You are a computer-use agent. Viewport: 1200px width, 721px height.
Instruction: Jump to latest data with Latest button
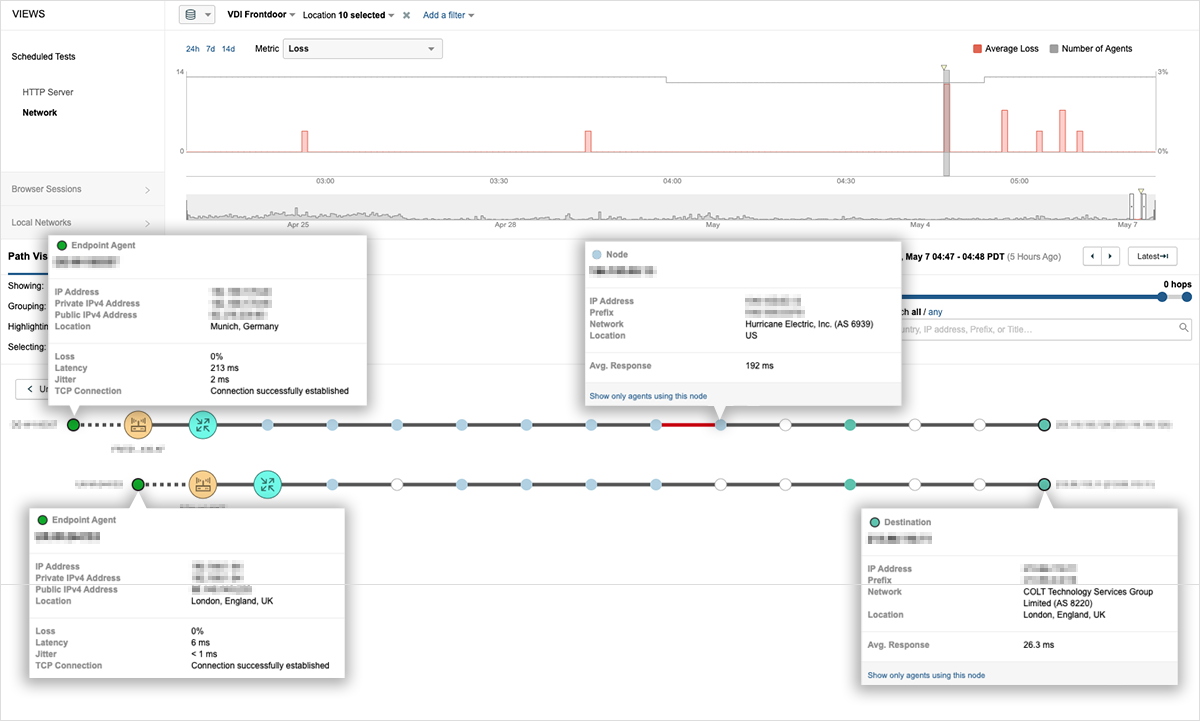[1151, 257]
